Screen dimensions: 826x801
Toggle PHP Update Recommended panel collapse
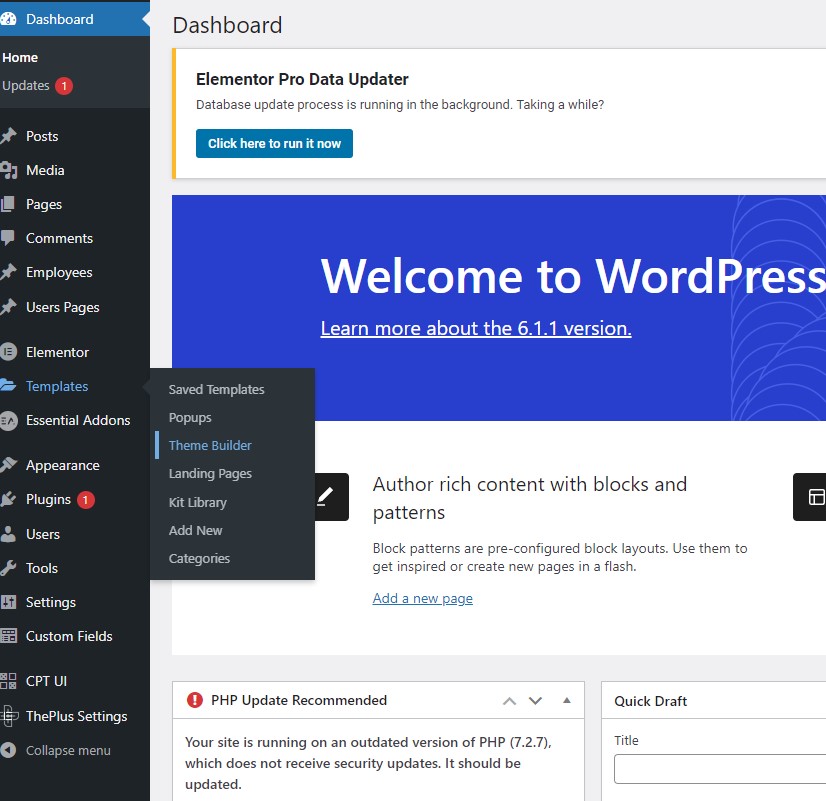(x=567, y=700)
